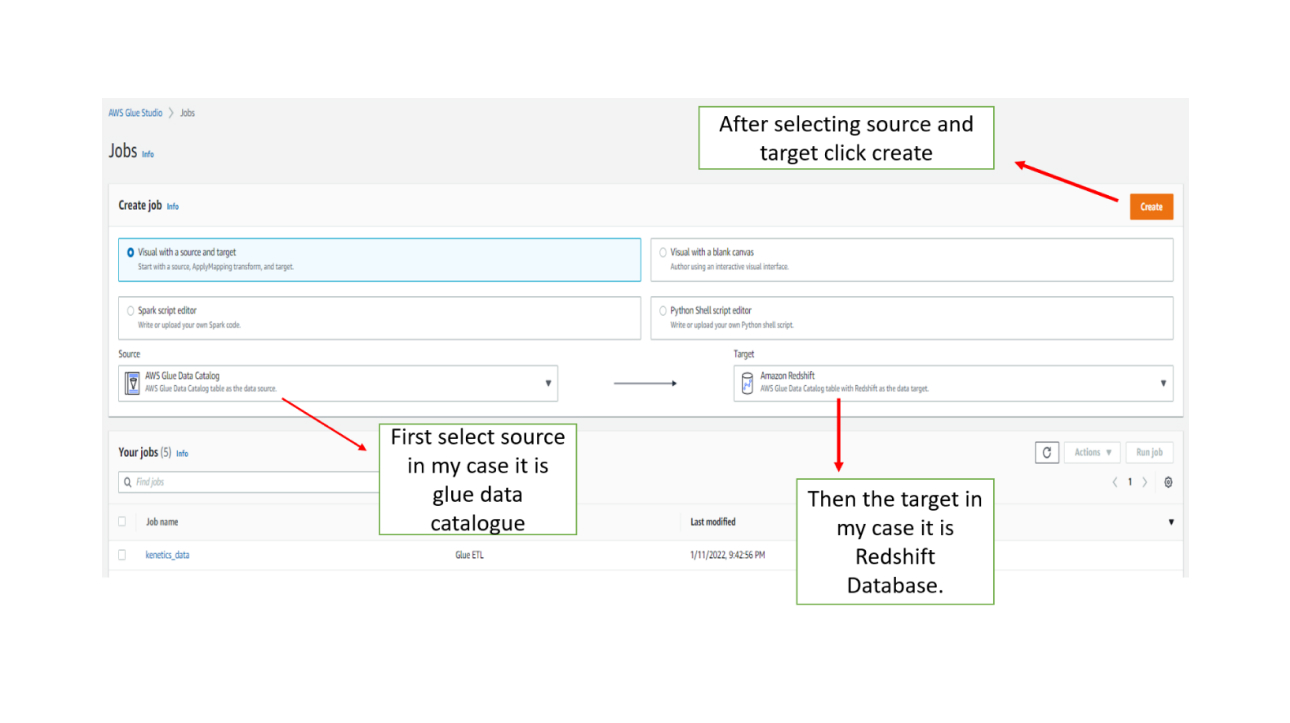The image size is (1290, 723).
Task: Sort by the Job name column header
Action: point(162,522)
